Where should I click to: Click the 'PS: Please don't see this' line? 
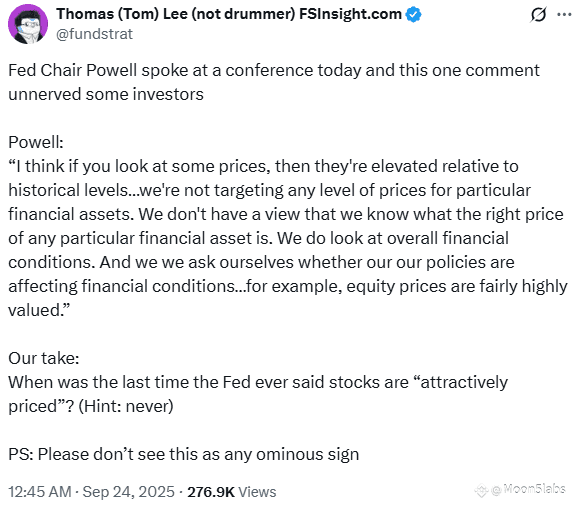(183, 454)
